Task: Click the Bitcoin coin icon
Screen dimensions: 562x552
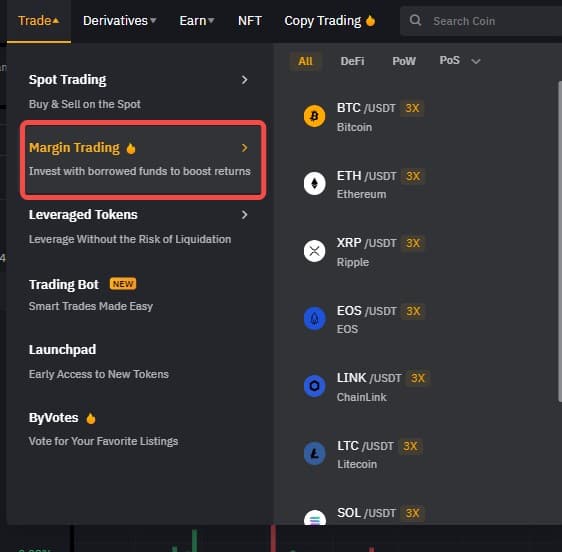Action: [314, 116]
